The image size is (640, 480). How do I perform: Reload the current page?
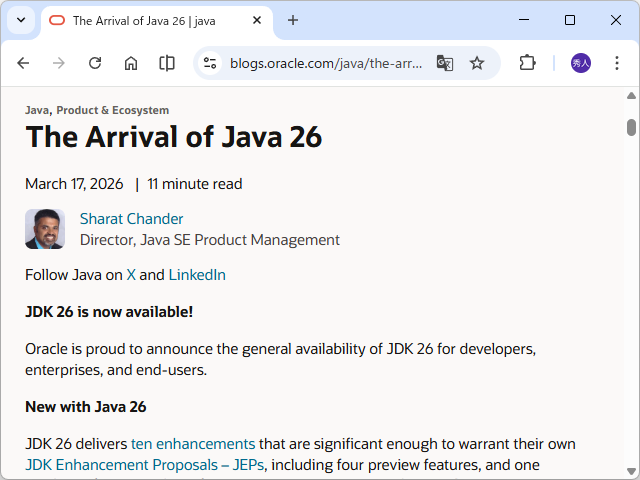click(x=95, y=63)
